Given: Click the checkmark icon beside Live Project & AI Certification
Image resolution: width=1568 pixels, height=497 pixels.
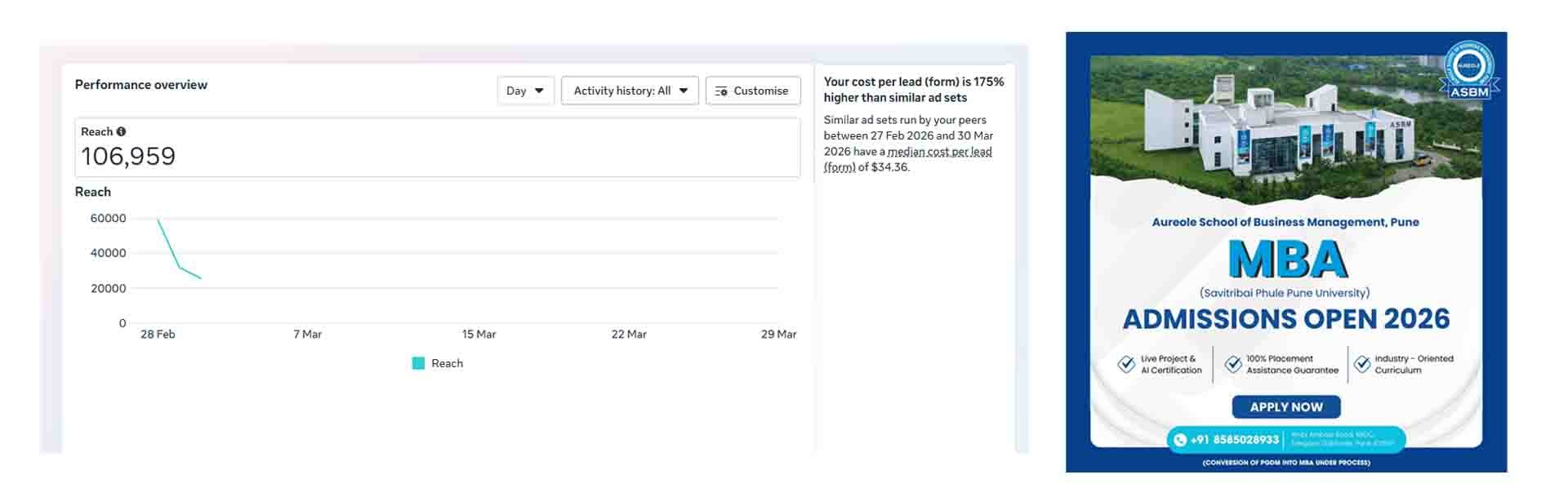Looking at the screenshot, I should pos(1127,364).
